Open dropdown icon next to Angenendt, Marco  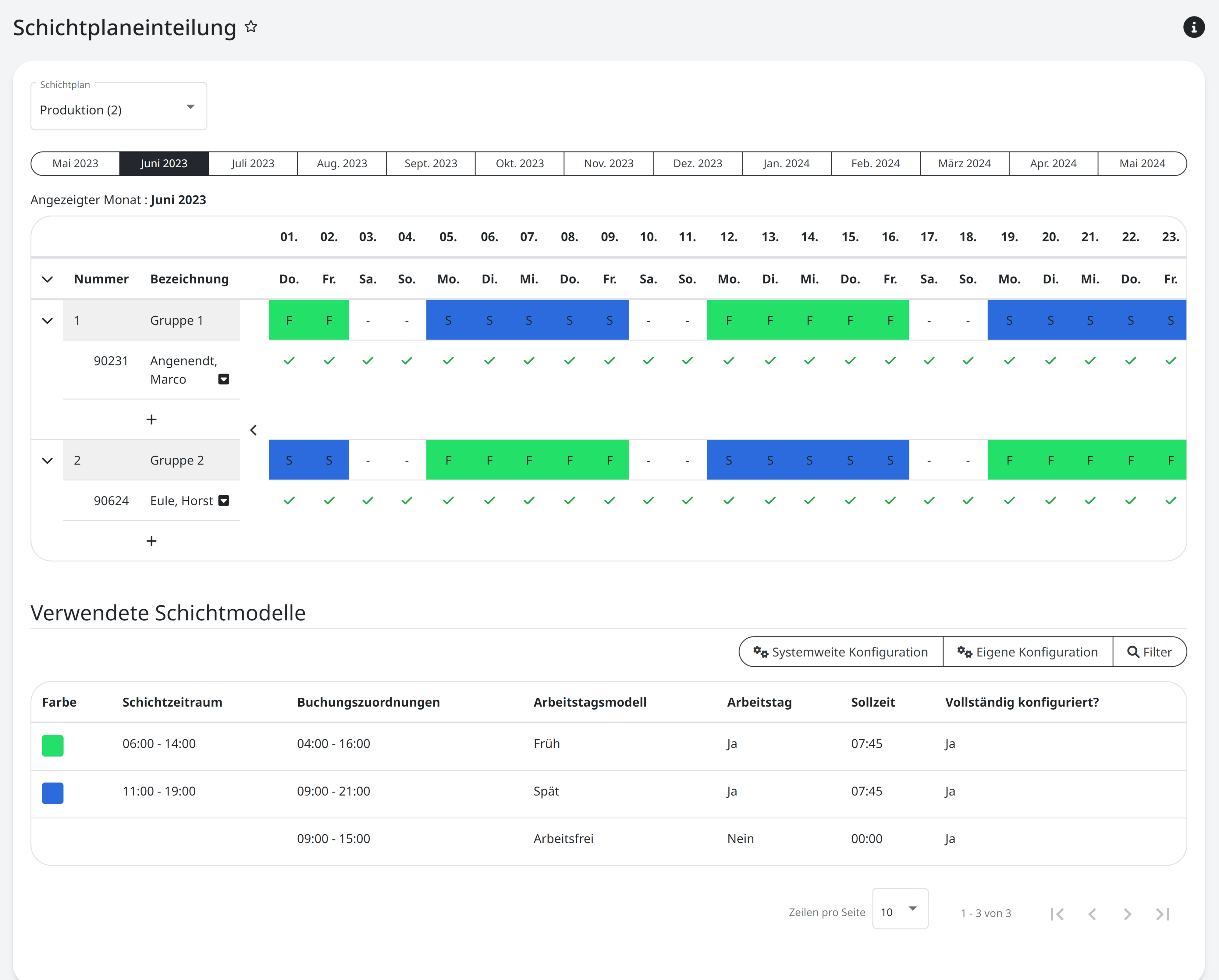tap(224, 379)
